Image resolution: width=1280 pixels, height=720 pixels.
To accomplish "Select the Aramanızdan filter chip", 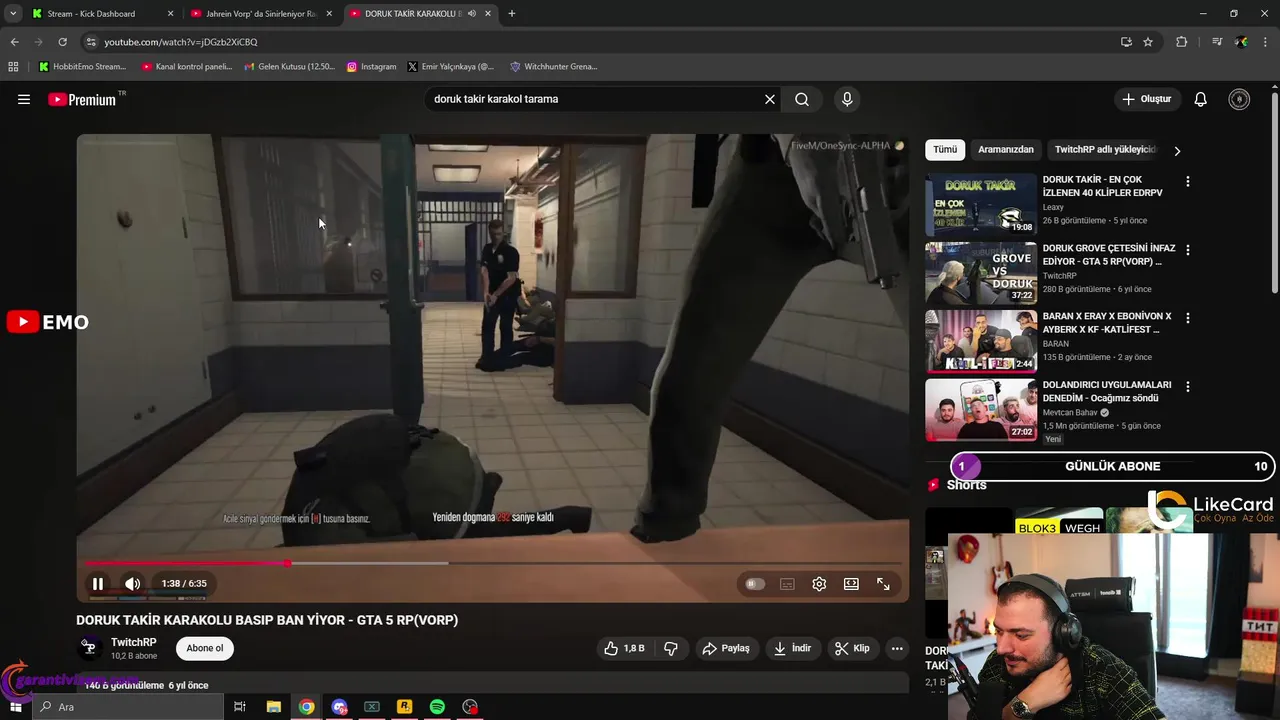I will (x=1005, y=150).
